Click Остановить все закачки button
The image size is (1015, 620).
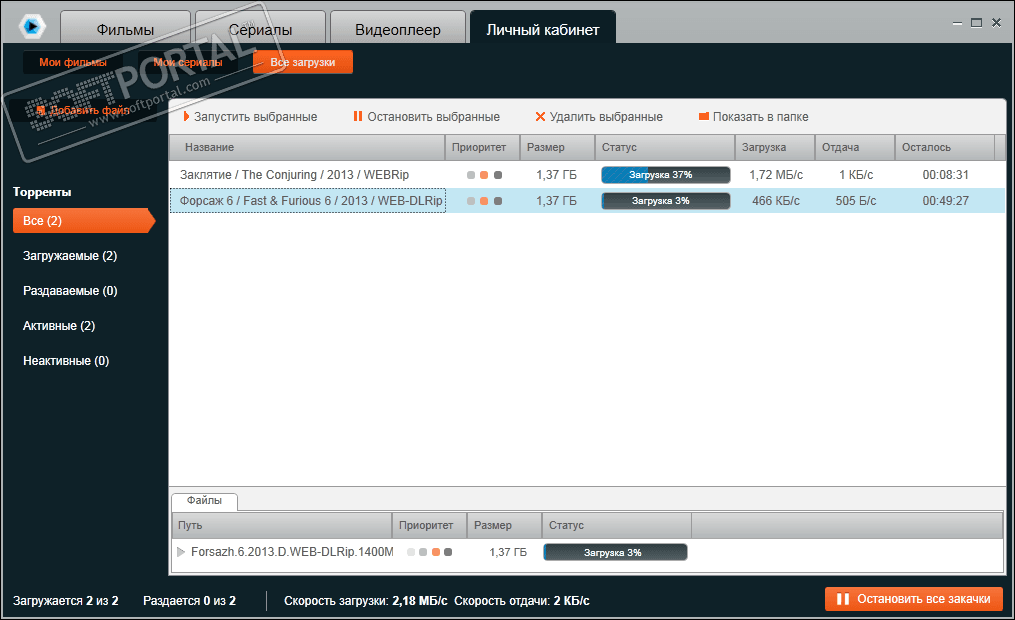point(914,599)
